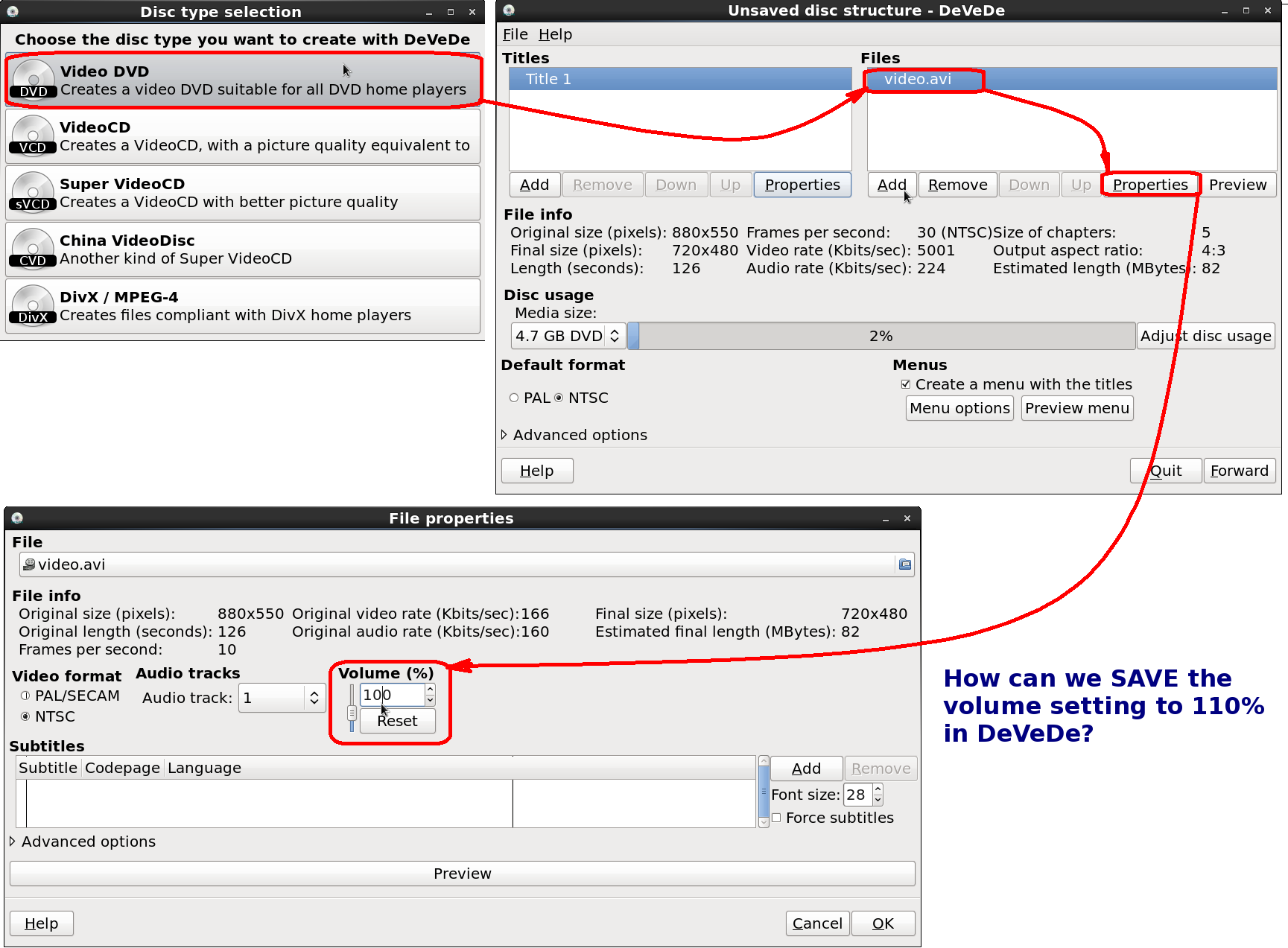Click the Codepage column header
The height and width of the screenshot is (948, 1288).
pyautogui.click(x=123, y=768)
